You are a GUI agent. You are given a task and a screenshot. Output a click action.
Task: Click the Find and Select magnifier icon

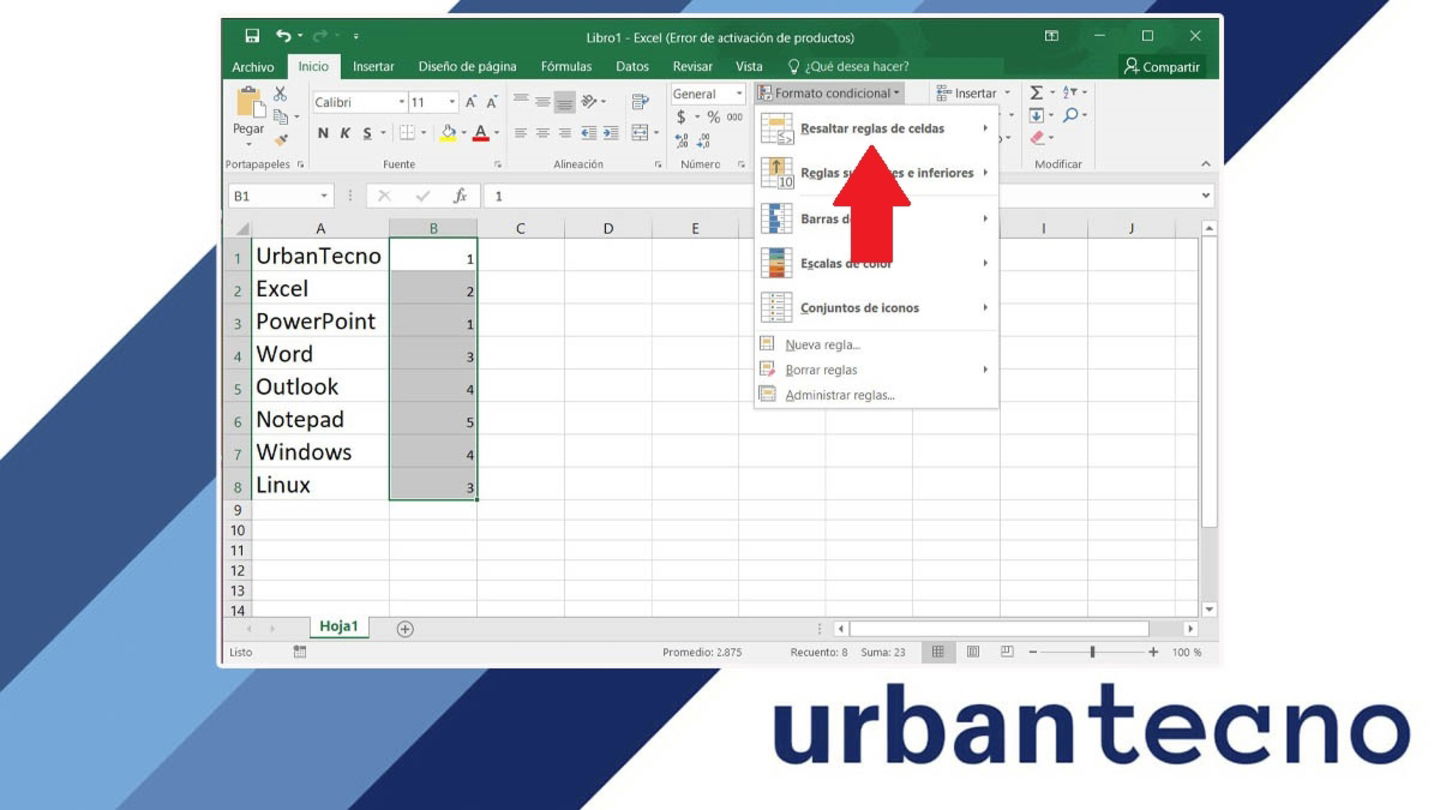(x=1070, y=115)
